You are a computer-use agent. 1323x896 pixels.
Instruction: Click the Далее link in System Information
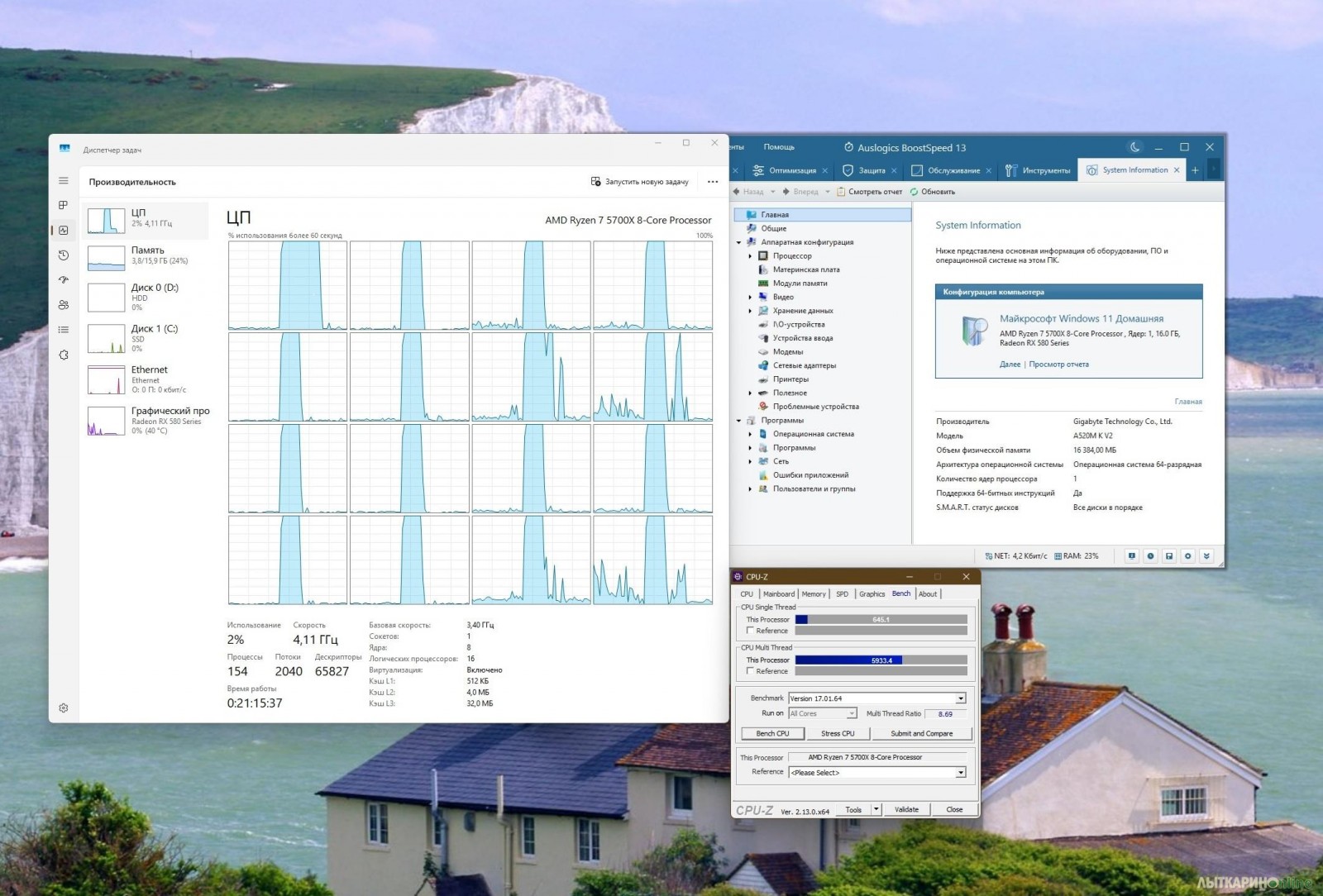(x=1010, y=365)
